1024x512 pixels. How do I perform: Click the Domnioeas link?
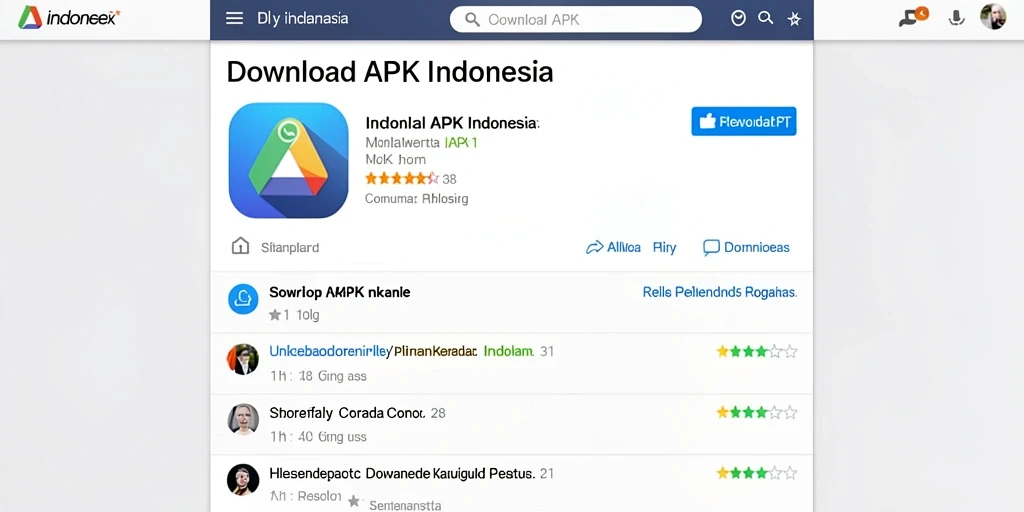(x=757, y=248)
